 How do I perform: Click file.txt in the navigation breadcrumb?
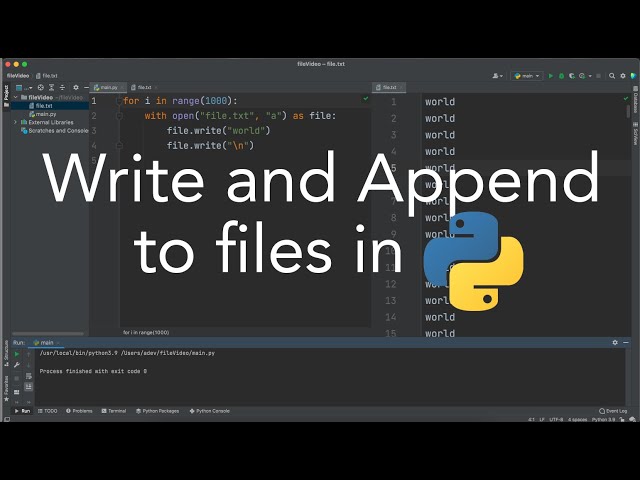[x=47, y=76]
